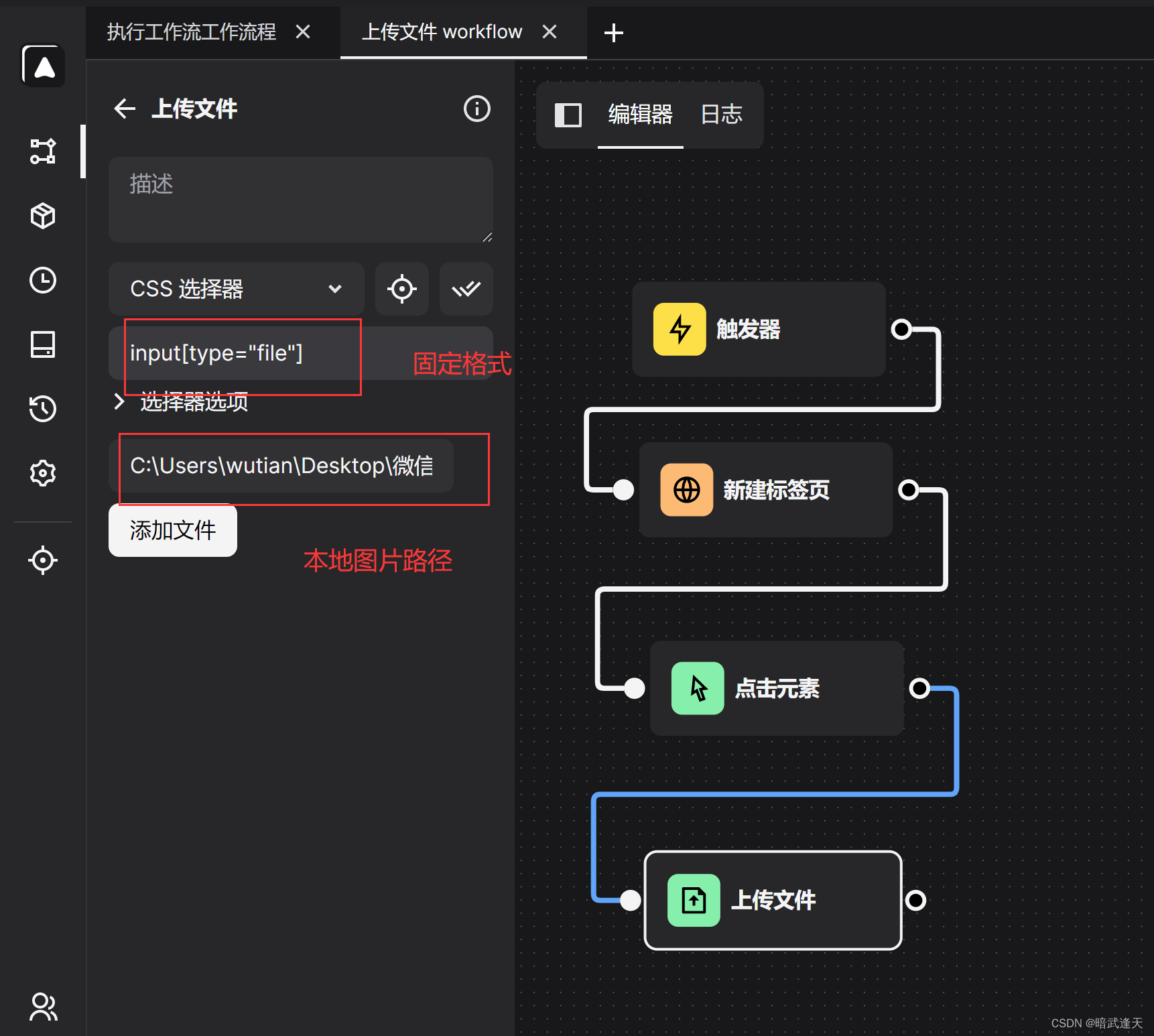Image resolution: width=1154 pixels, height=1036 pixels.
Task: Open the scheduled clock icon in sidebar
Action: (x=43, y=280)
